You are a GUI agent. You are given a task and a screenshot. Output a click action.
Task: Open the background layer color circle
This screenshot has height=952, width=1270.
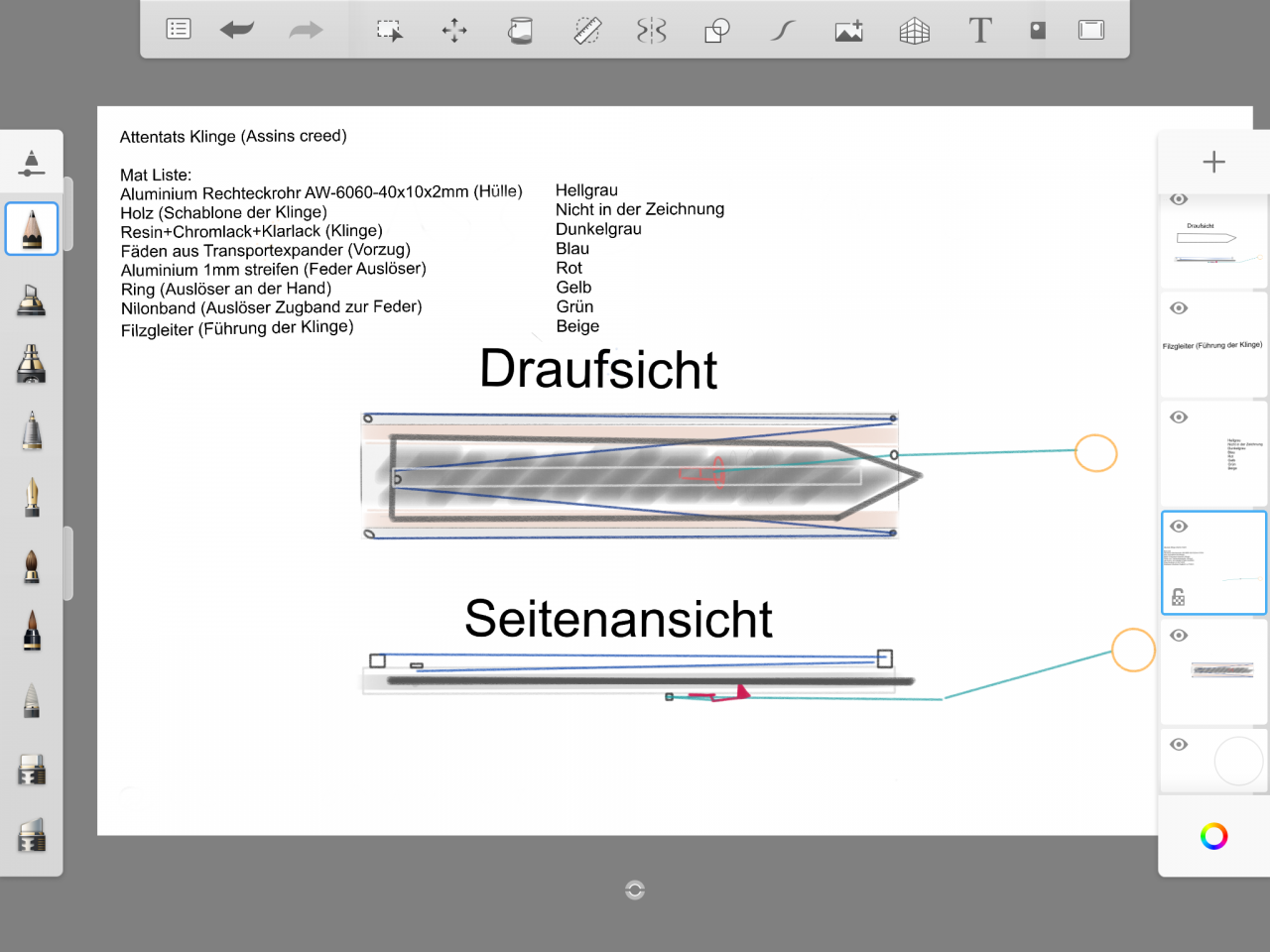click(1239, 762)
